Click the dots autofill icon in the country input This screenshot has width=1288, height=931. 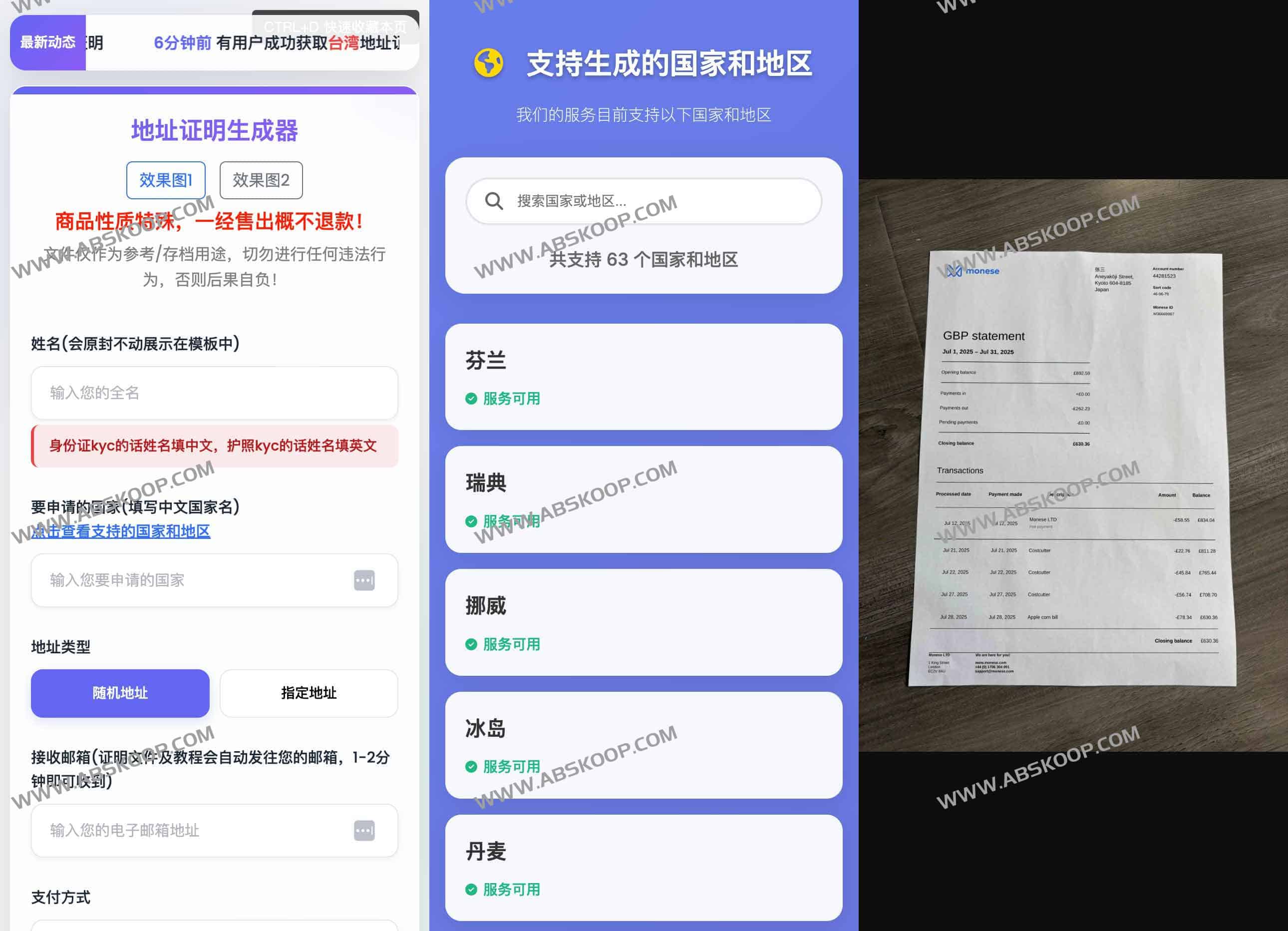[365, 580]
